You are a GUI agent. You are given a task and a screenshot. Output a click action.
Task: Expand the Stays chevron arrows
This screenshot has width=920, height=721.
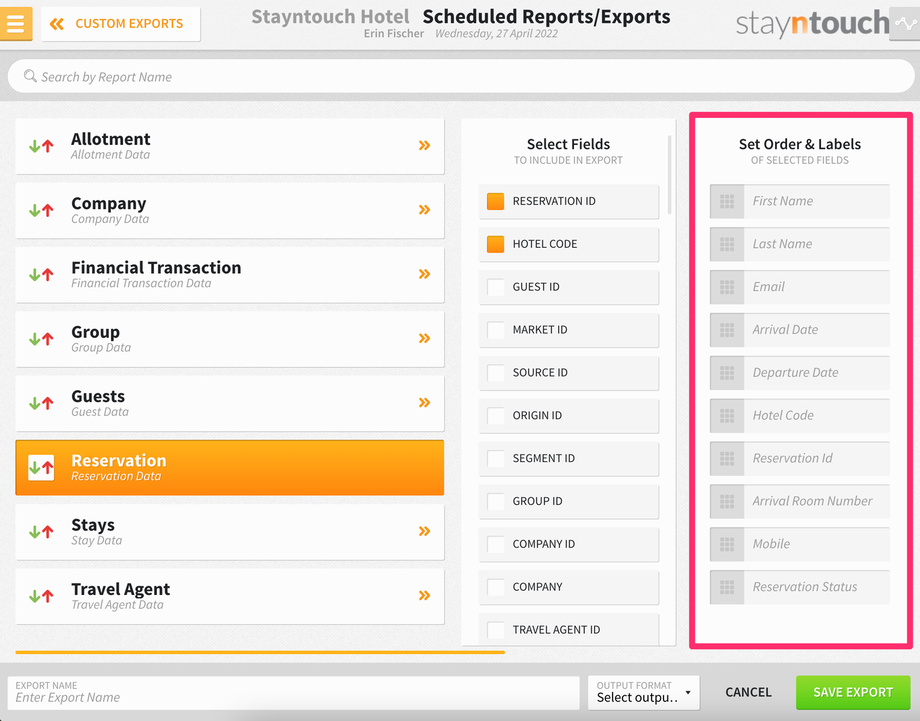pyautogui.click(x=424, y=532)
